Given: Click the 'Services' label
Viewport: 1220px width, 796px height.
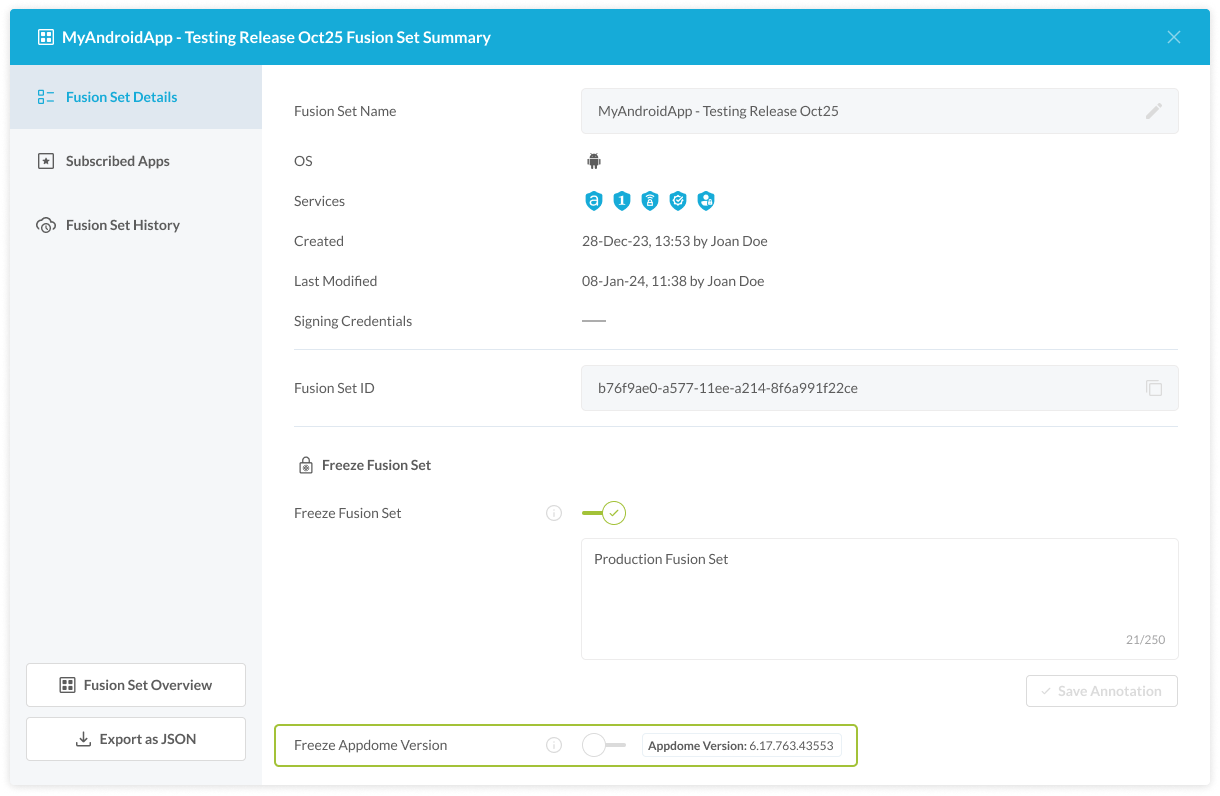Looking at the screenshot, I should (x=320, y=201).
